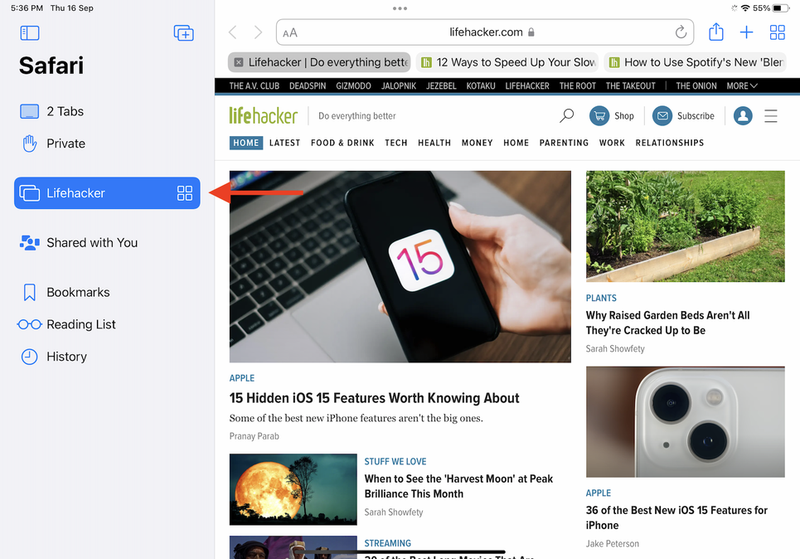Open the raised garden bed thumbnail
Viewport: 800px width, 559px height.
coord(685,226)
